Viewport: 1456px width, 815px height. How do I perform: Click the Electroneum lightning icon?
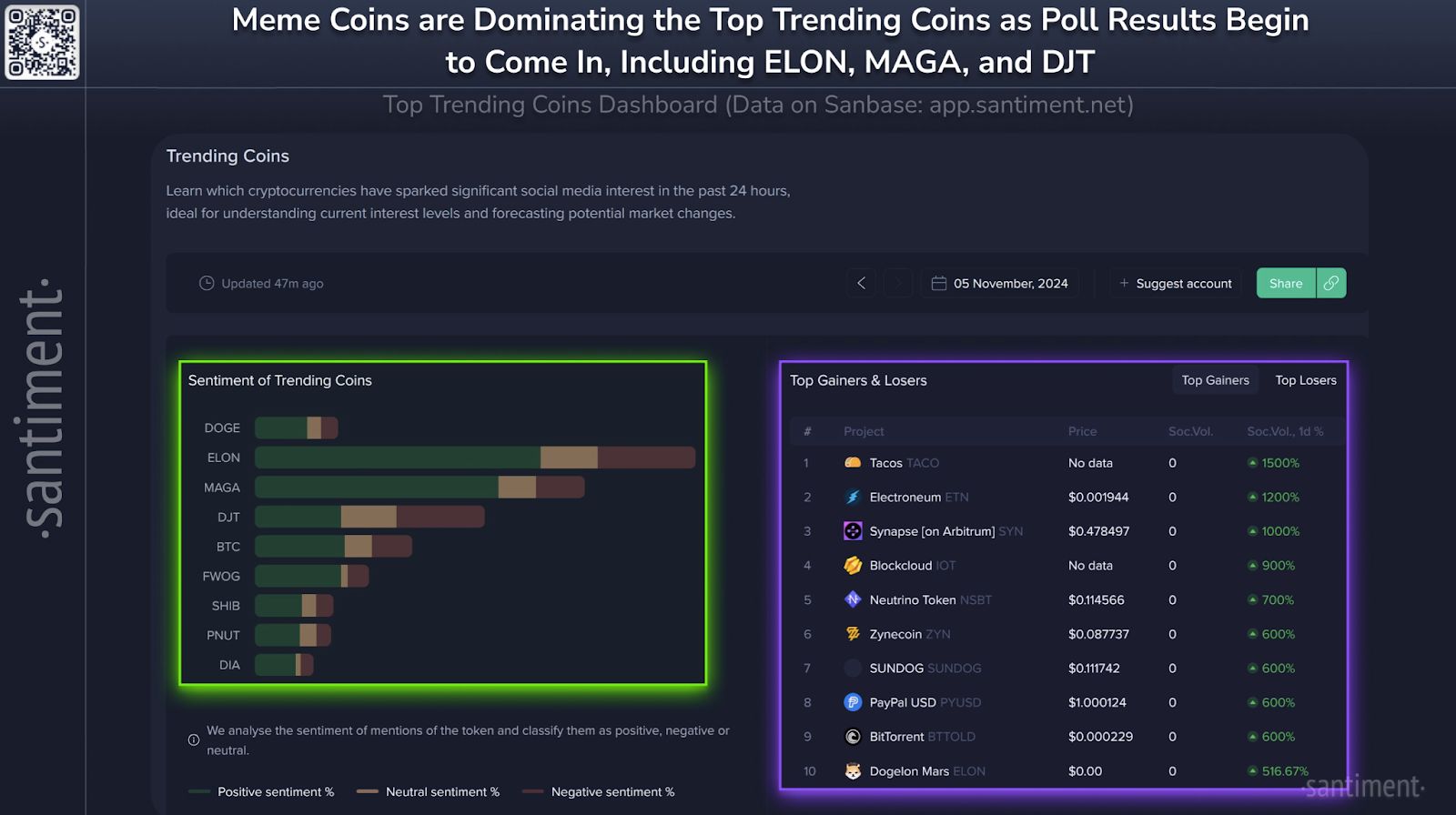(x=853, y=498)
